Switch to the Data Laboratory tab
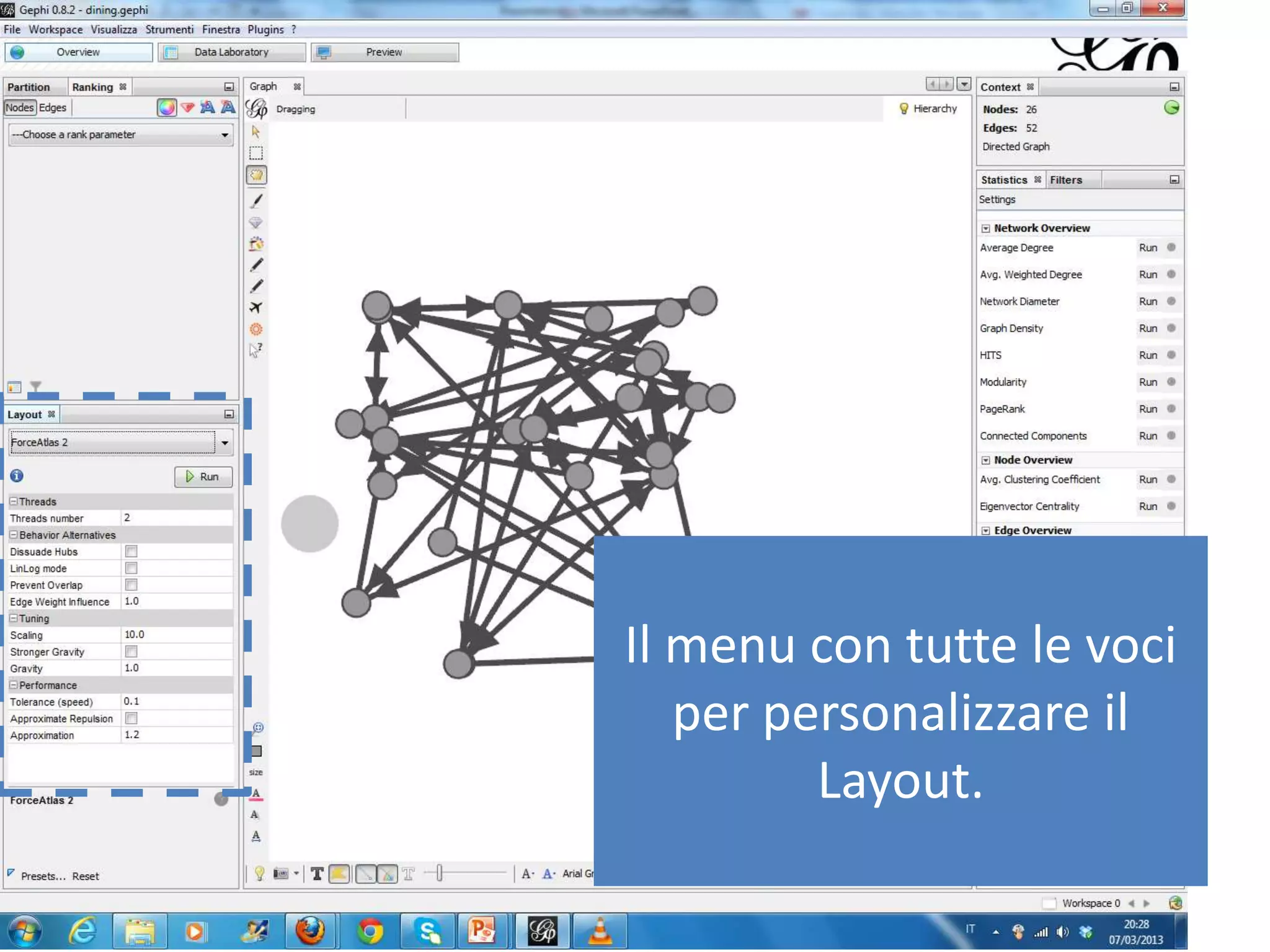Viewport: 1270px width, 952px height. [231, 52]
